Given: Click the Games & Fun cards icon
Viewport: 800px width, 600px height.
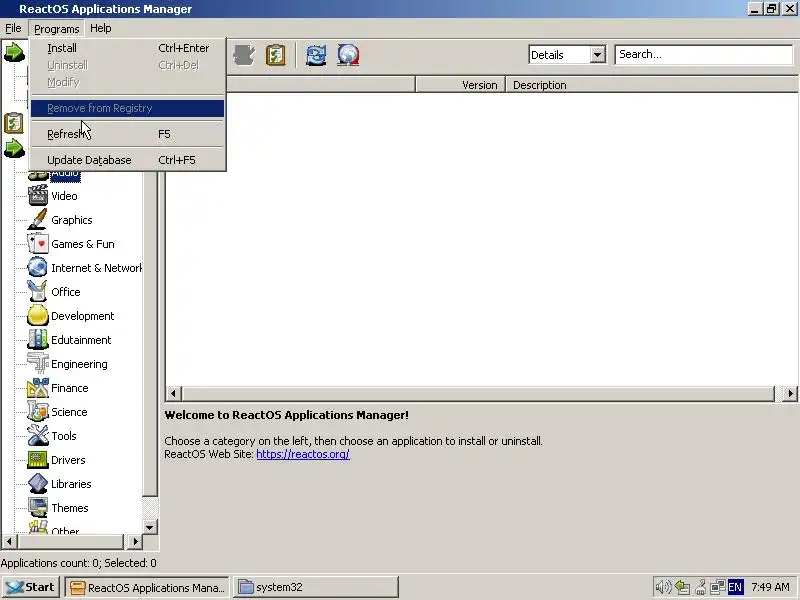Looking at the screenshot, I should [x=38, y=243].
